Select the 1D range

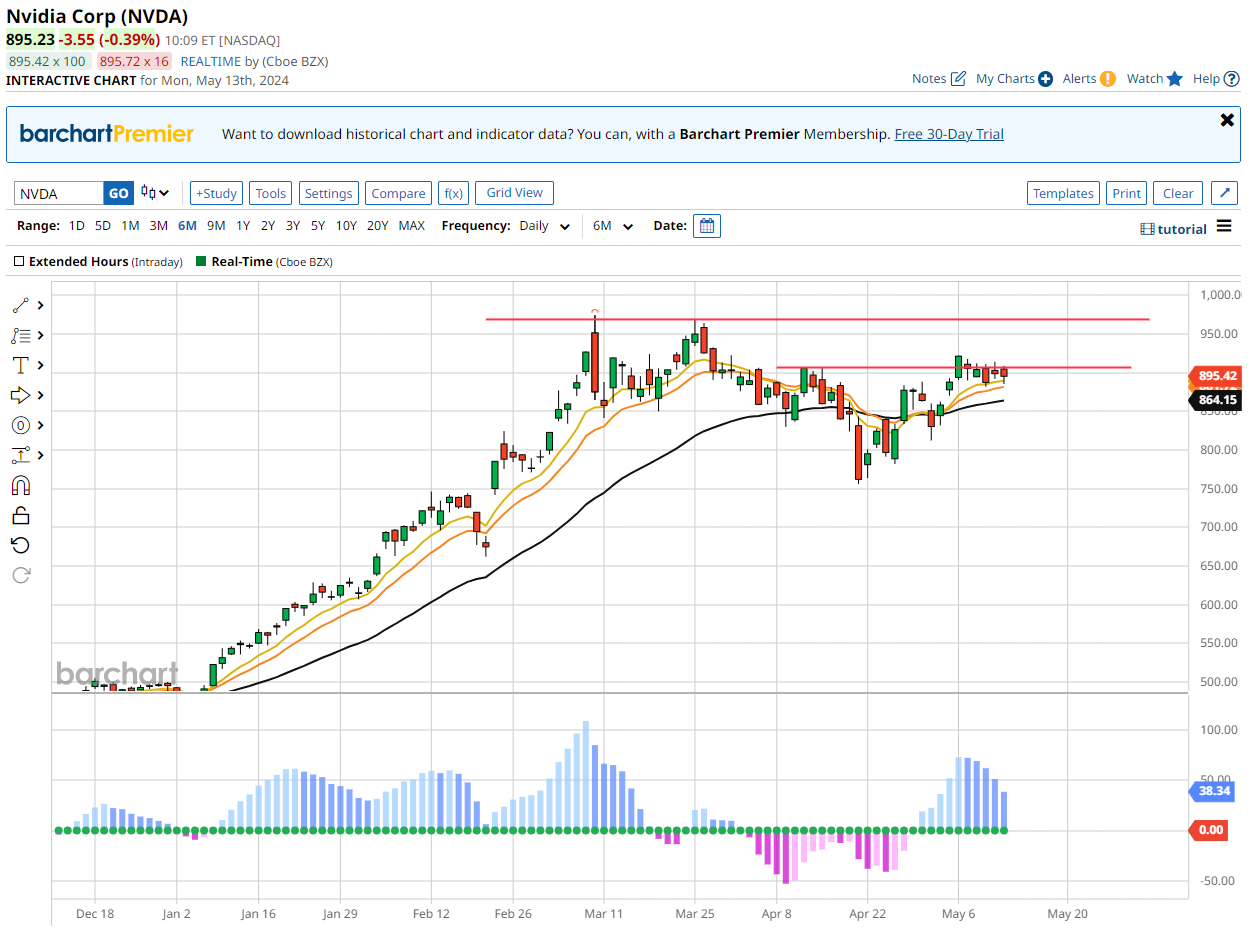77,226
